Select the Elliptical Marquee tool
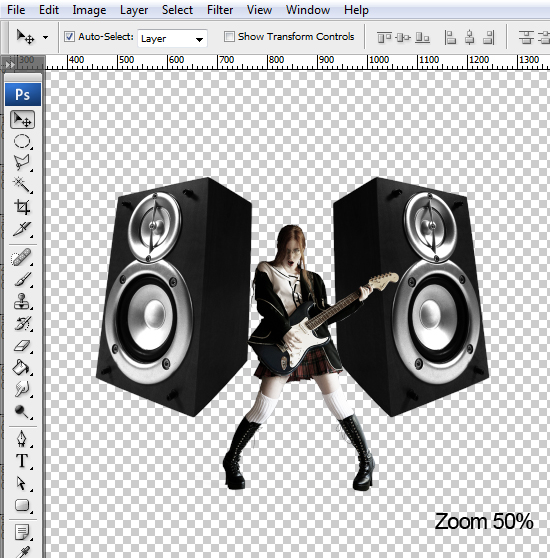550x558 pixels. tap(22, 141)
